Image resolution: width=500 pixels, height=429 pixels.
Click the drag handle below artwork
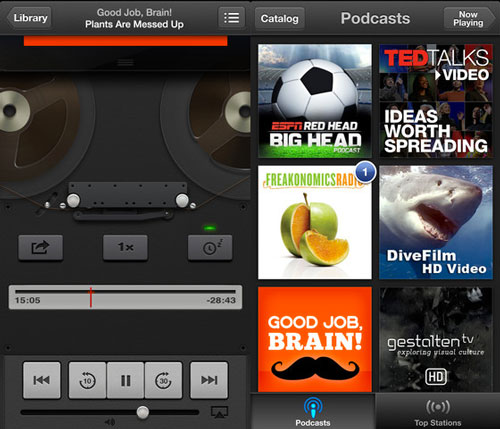(x=125, y=62)
